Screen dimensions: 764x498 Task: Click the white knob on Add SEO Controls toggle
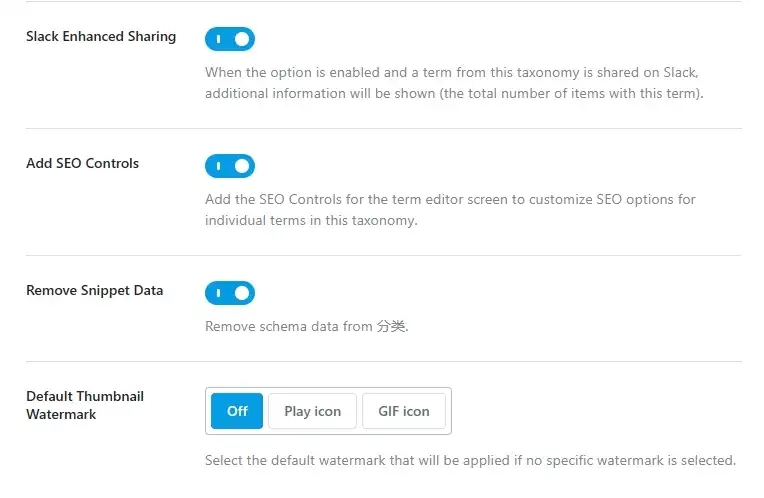pyautogui.click(x=242, y=166)
